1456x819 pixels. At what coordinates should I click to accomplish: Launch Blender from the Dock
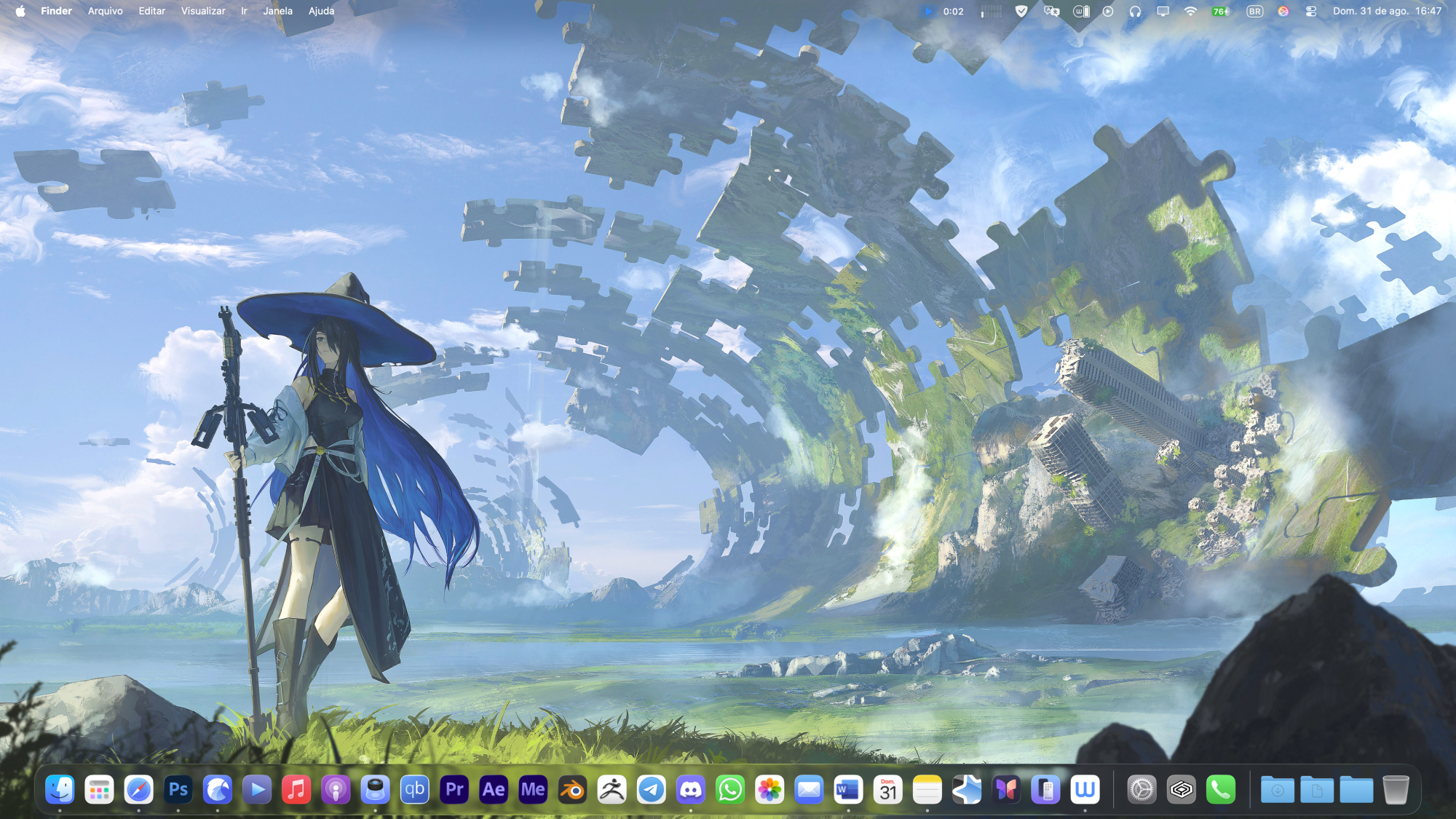coord(572,790)
